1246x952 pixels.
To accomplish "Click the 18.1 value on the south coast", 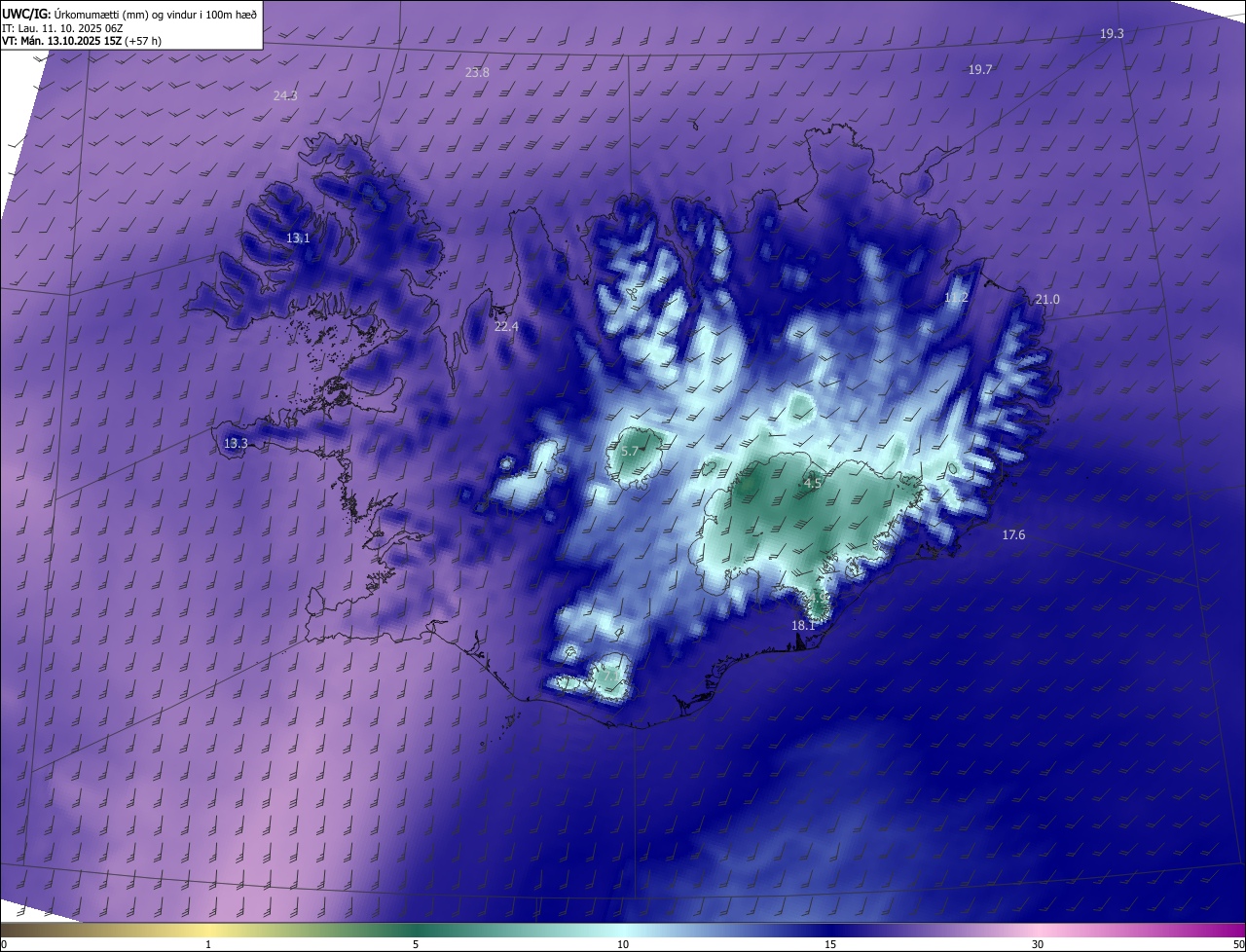I will 803,626.
